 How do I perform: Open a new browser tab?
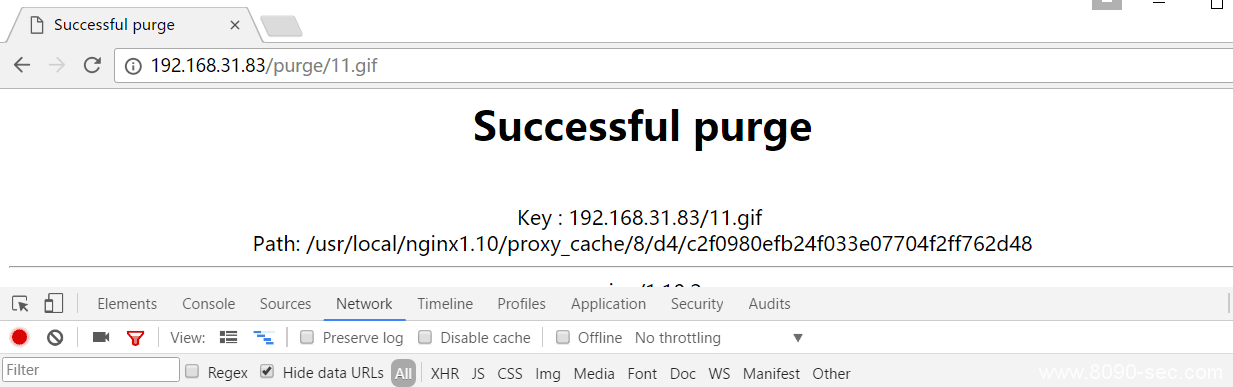tap(281, 25)
